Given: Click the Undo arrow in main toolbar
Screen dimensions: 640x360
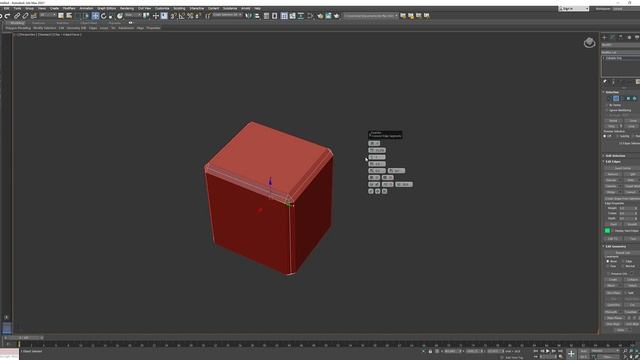Looking at the screenshot, I should (1, 16).
